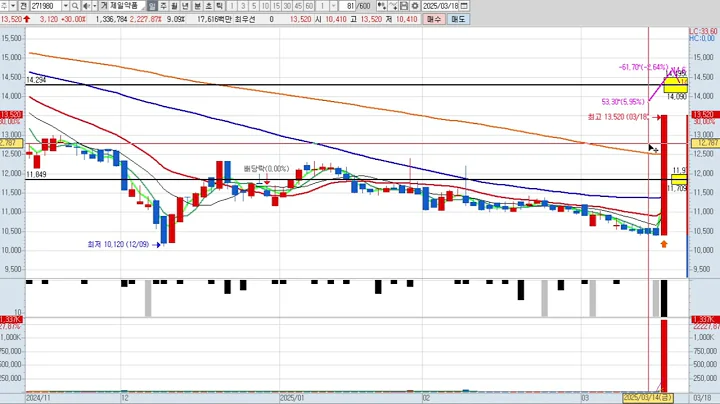Click the tall red volume bar
This screenshot has height=404, width=720.
664,356
